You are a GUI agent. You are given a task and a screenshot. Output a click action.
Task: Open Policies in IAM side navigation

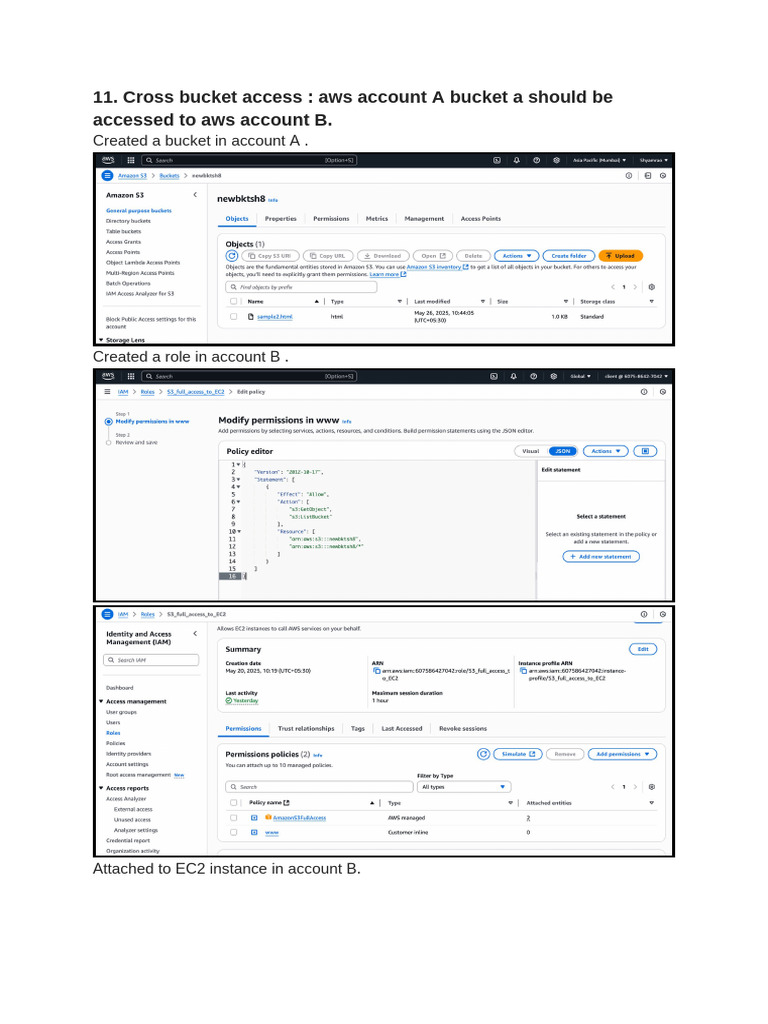pos(116,744)
